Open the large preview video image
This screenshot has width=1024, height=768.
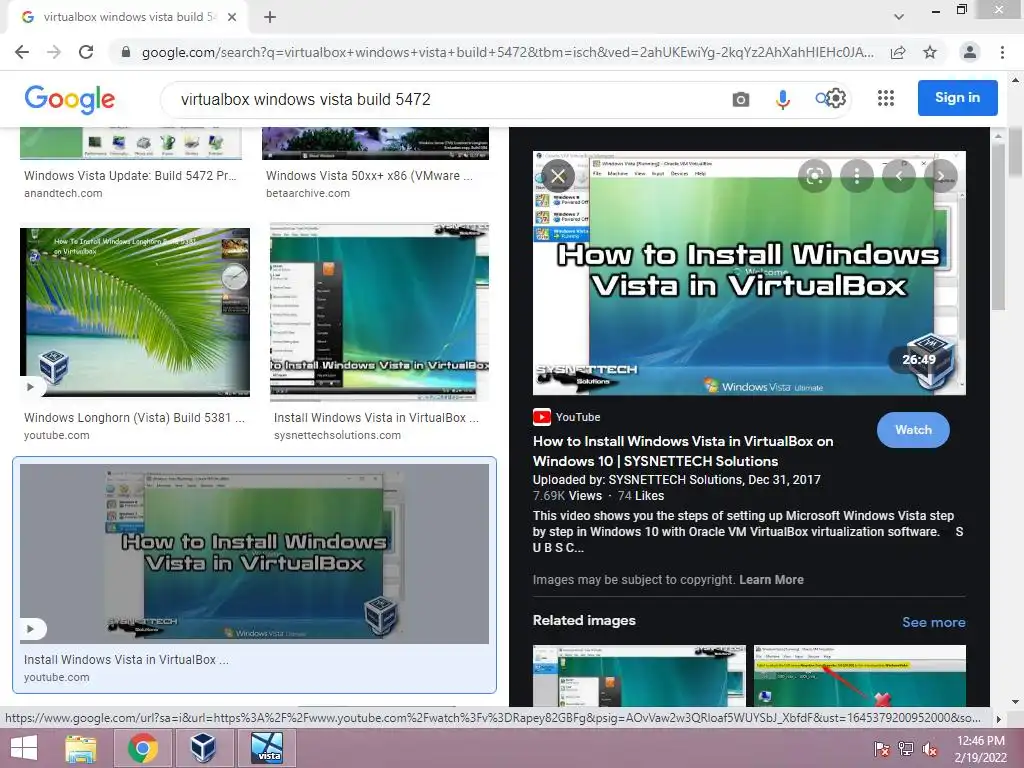(x=749, y=273)
